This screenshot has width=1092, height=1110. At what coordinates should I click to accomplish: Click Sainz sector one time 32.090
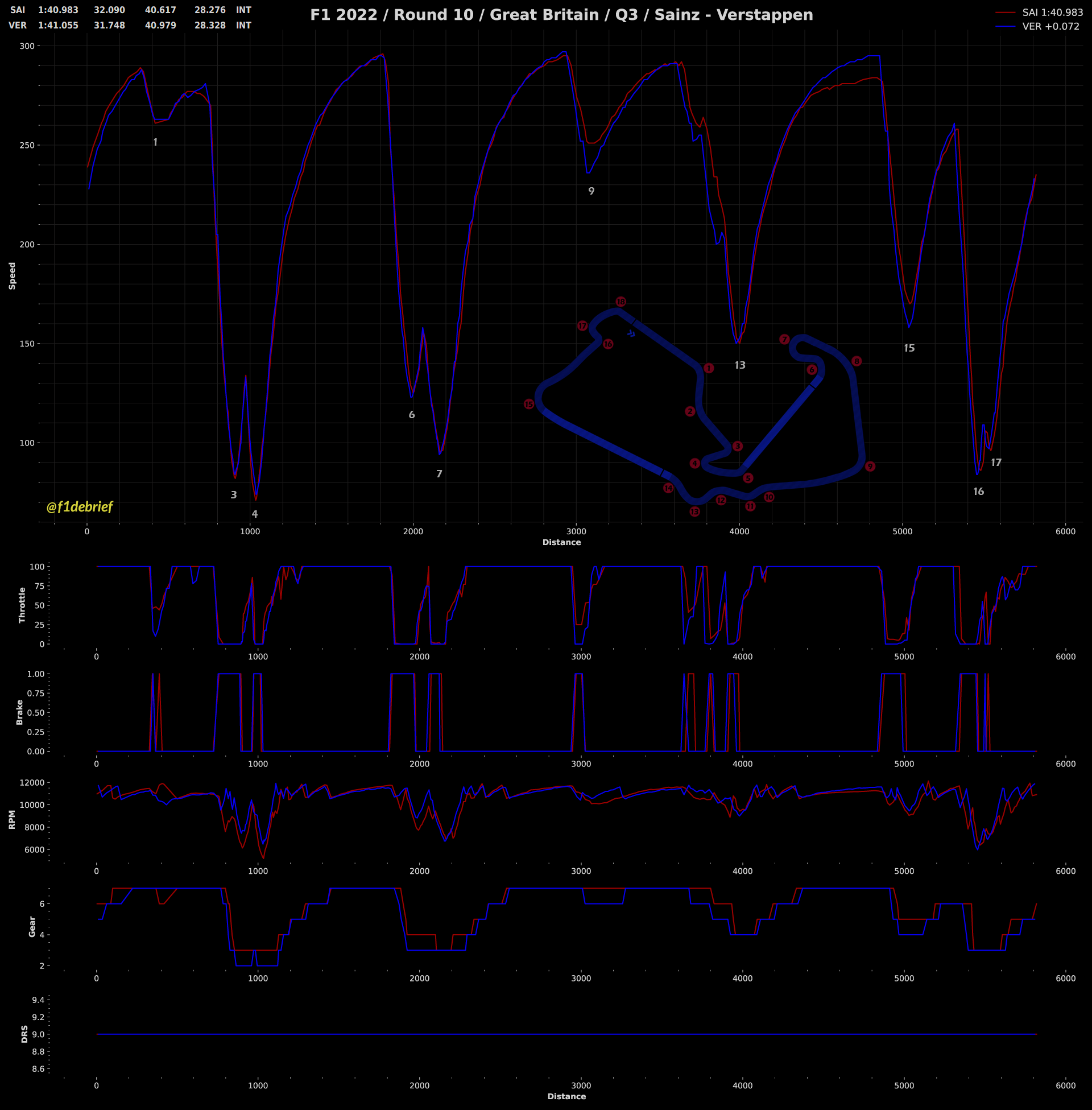tap(110, 10)
